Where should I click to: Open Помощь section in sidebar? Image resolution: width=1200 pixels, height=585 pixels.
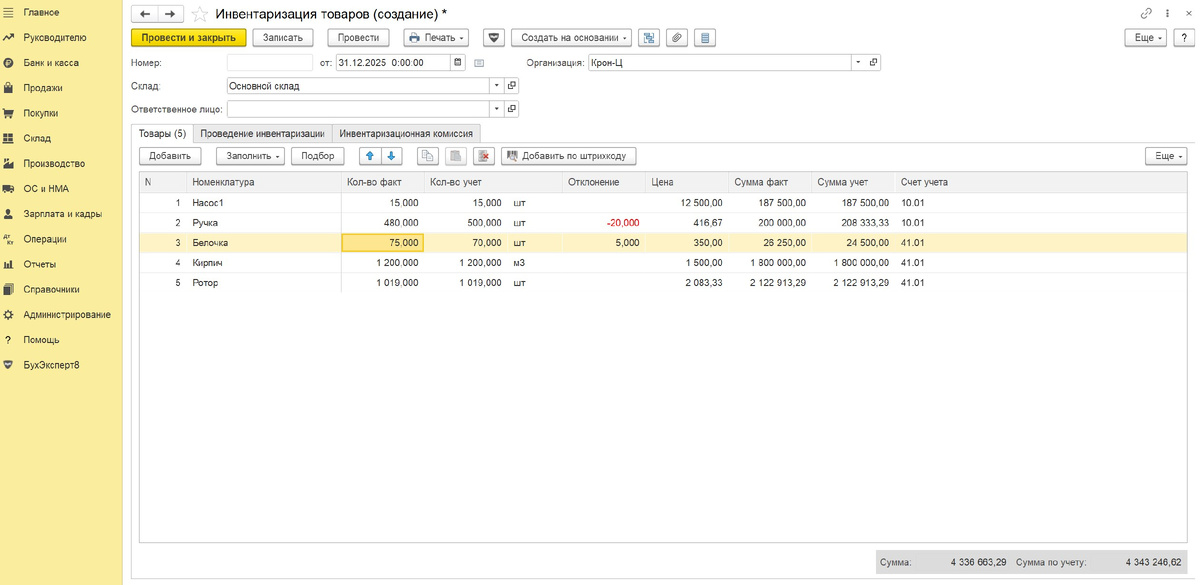(41, 339)
